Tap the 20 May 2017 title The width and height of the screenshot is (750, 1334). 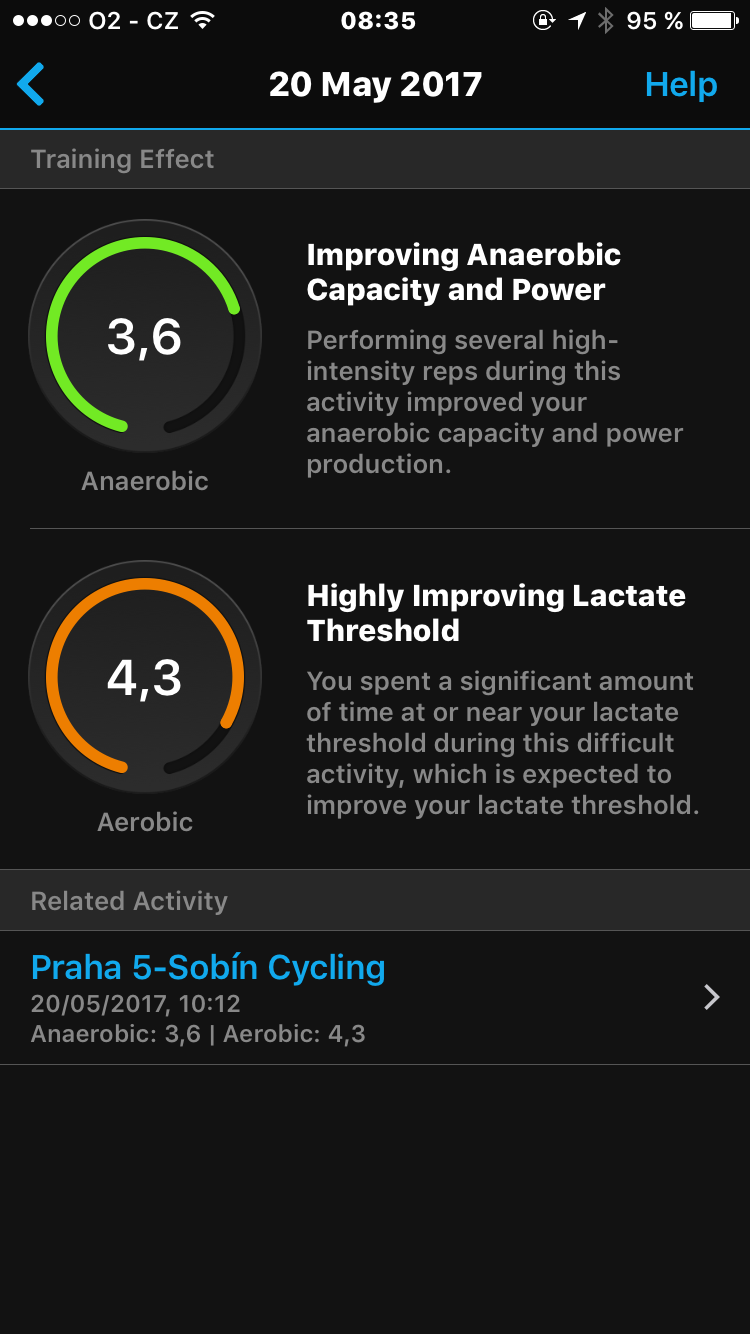pyautogui.click(x=375, y=85)
